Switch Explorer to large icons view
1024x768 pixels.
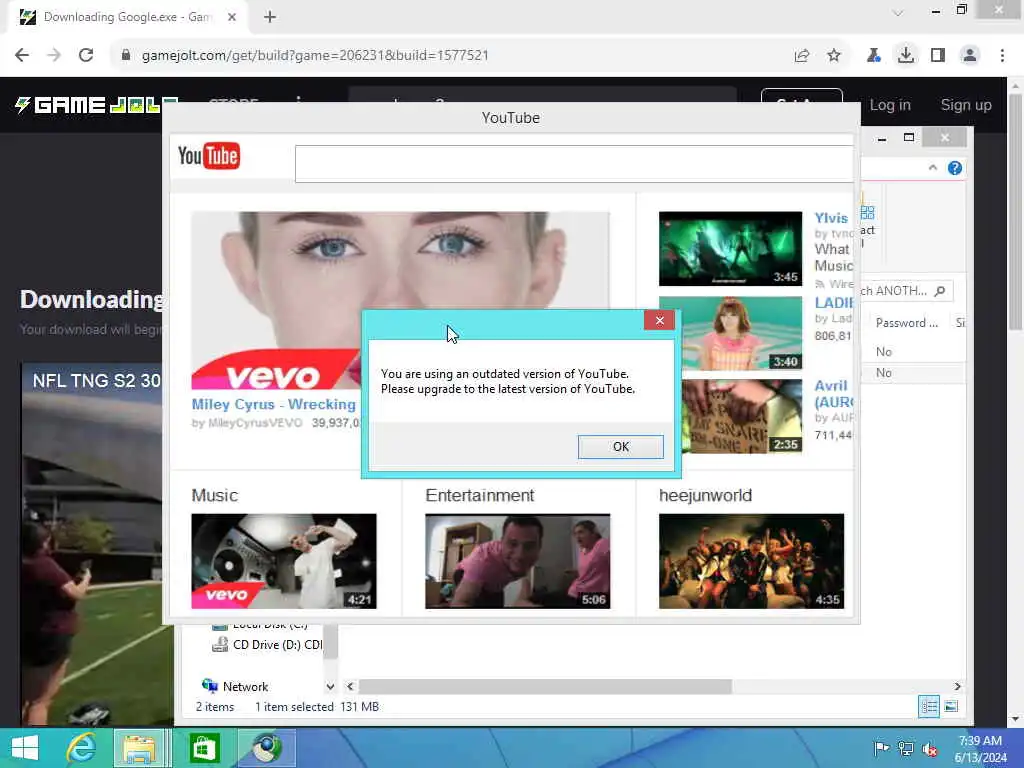[x=952, y=707]
